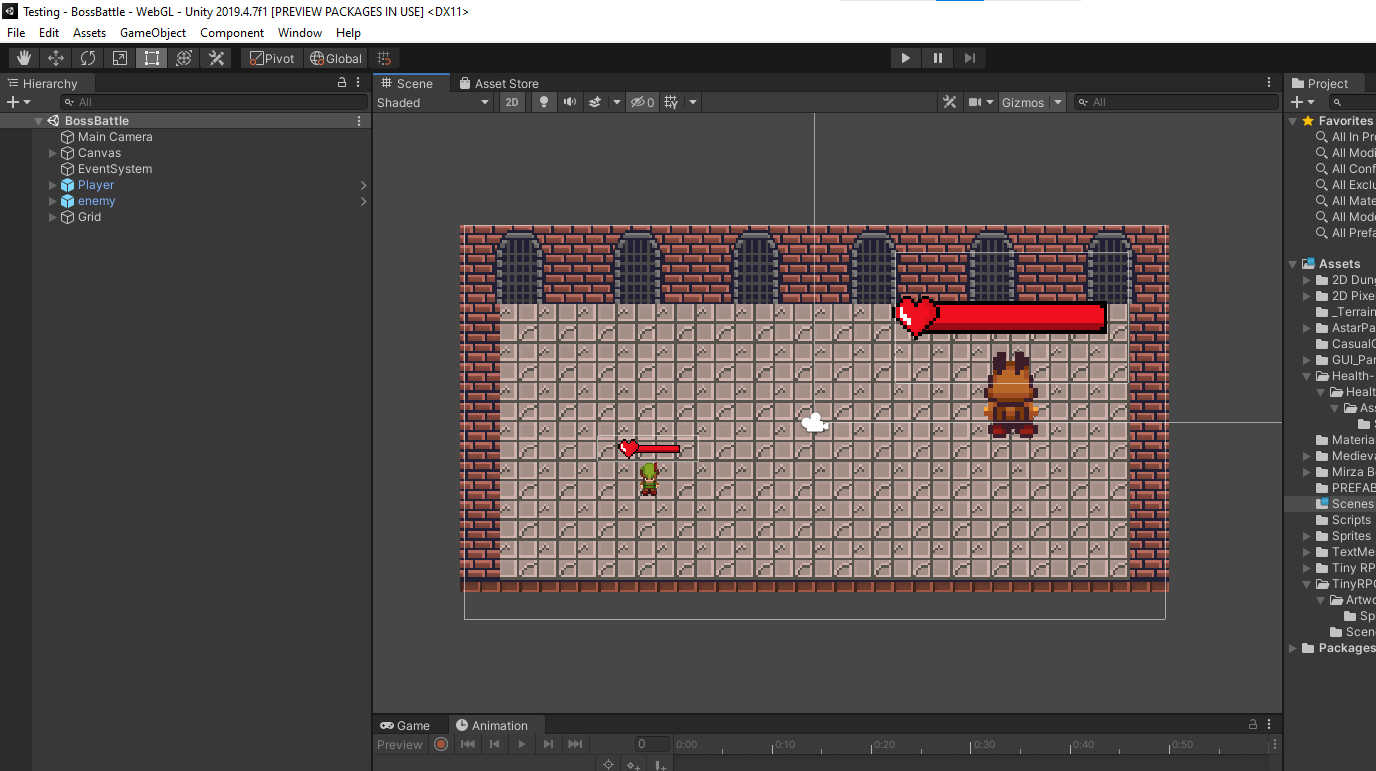Toggle 2D view mode in Scene
Screen dimensions: 1376x771
[511, 102]
